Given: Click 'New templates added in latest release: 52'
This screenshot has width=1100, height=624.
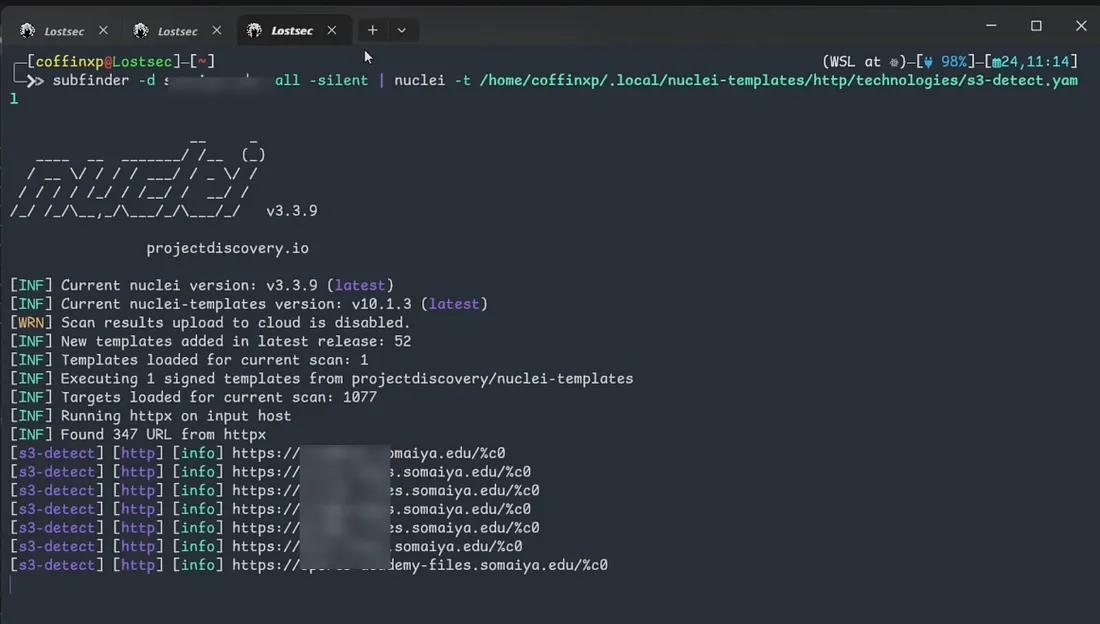Looking at the screenshot, I should click(236, 342).
